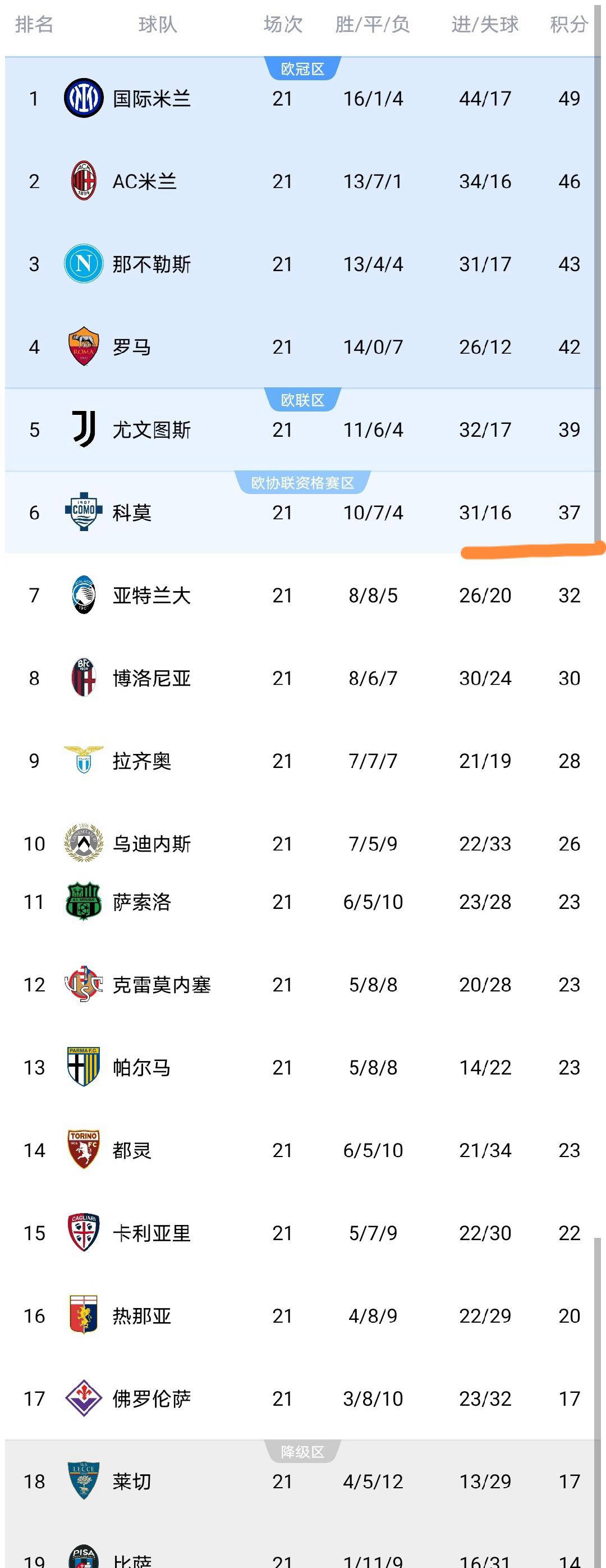Tap the Lazio eagle logo
The image size is (606, 1568).
coord(84,760)
